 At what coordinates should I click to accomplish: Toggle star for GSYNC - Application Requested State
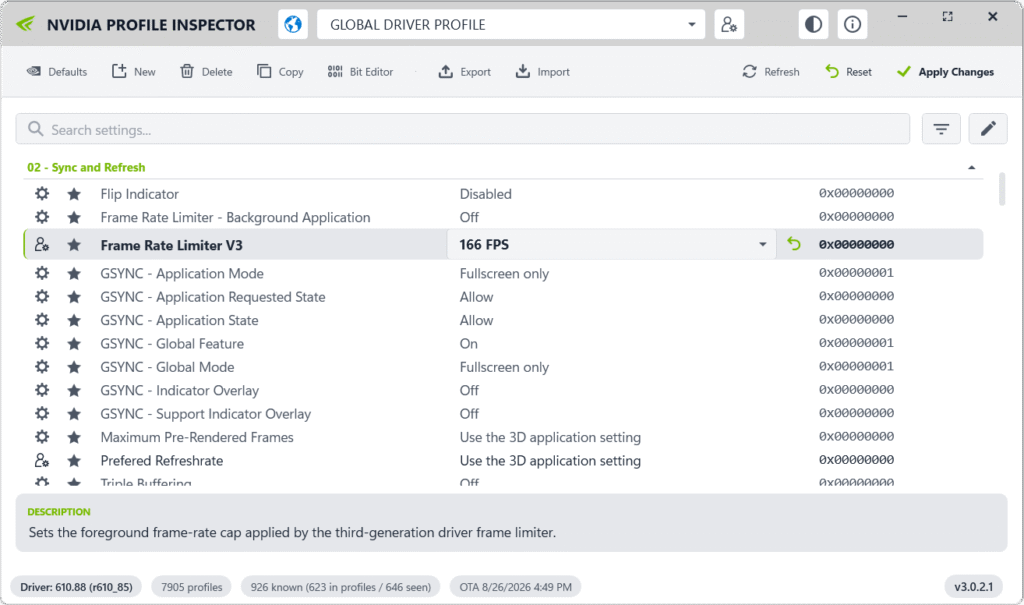pos(74,297)
